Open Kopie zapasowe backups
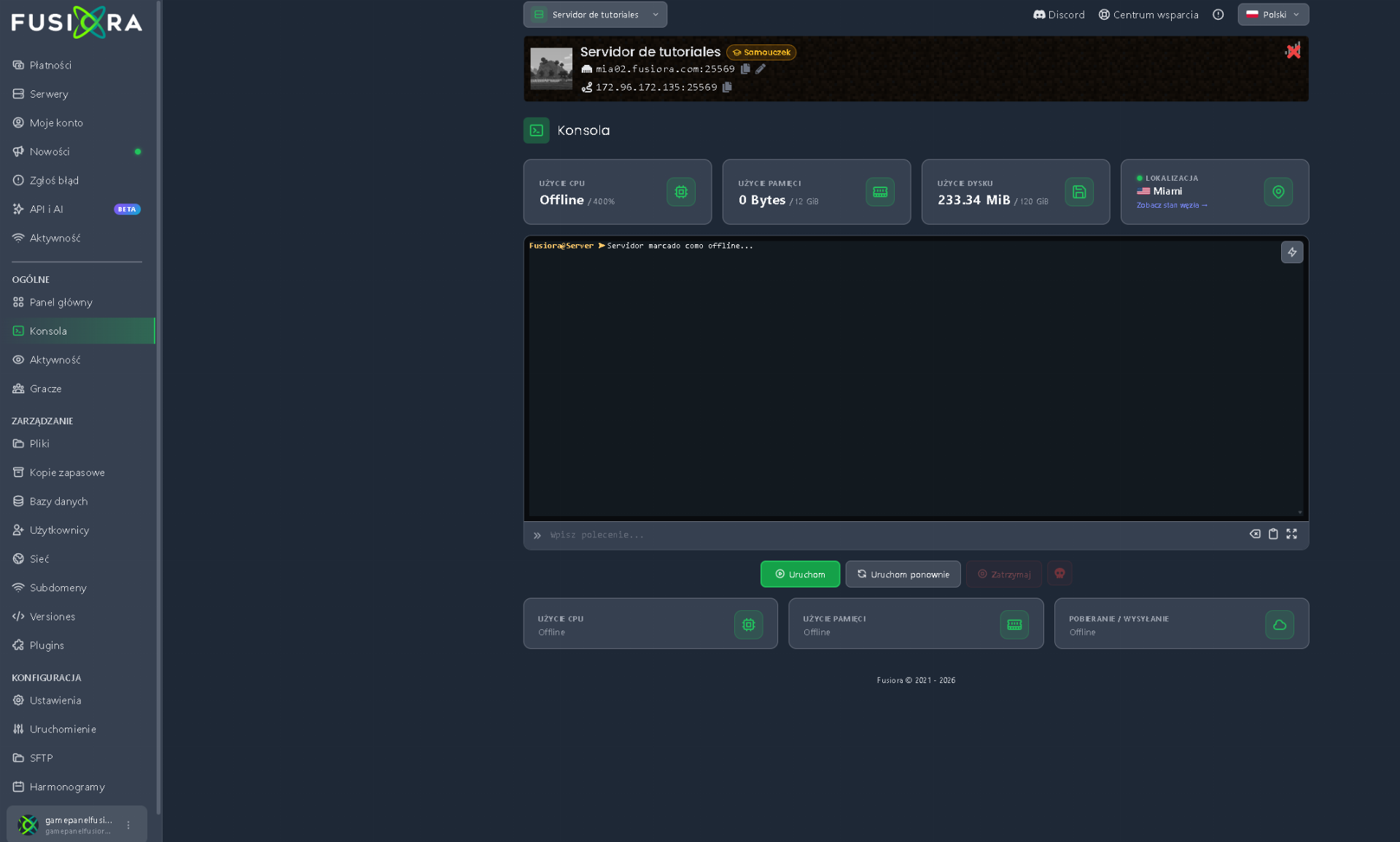 tap(77, 472)
